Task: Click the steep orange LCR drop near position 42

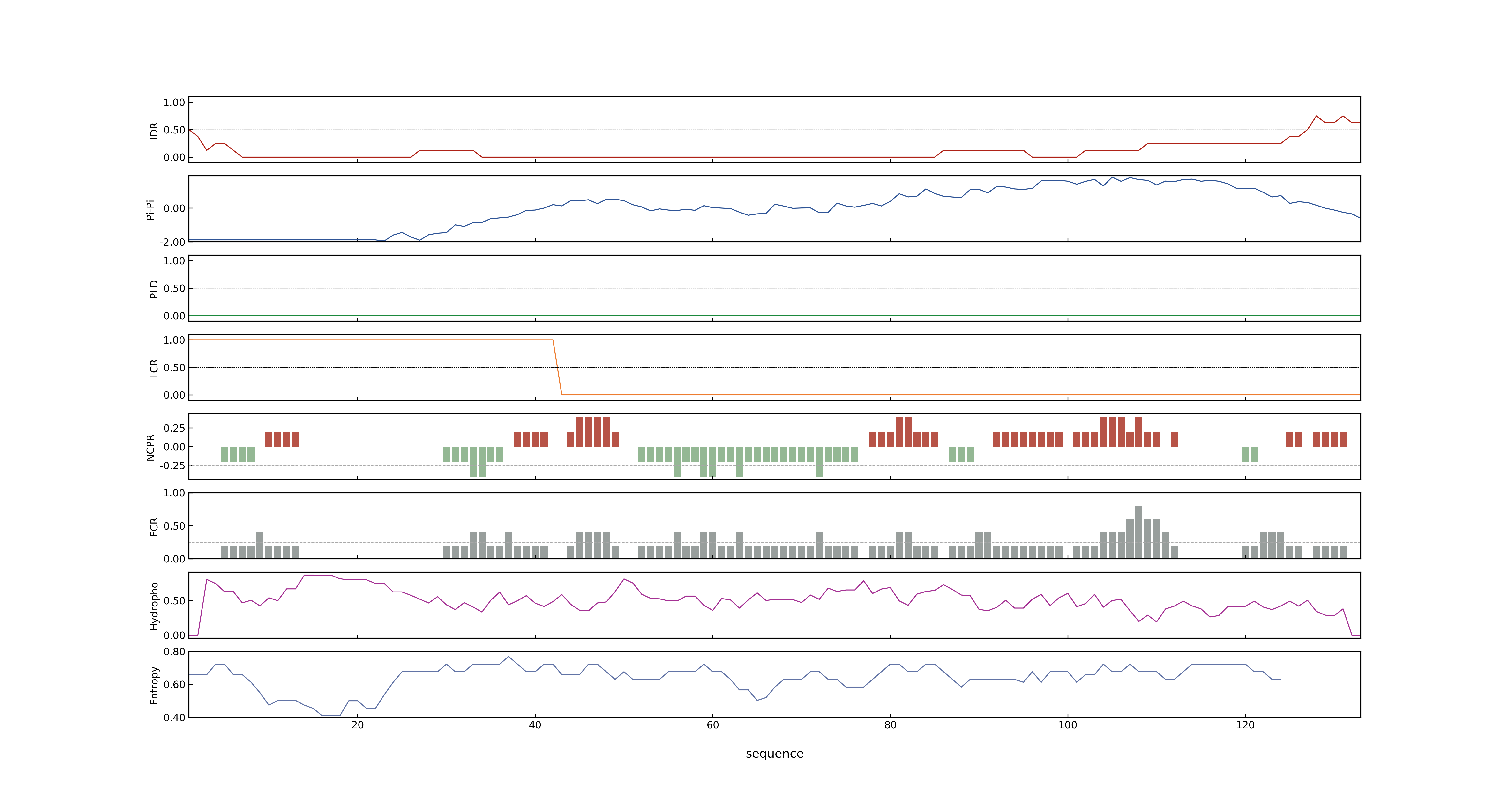Action: click(557, 367)
